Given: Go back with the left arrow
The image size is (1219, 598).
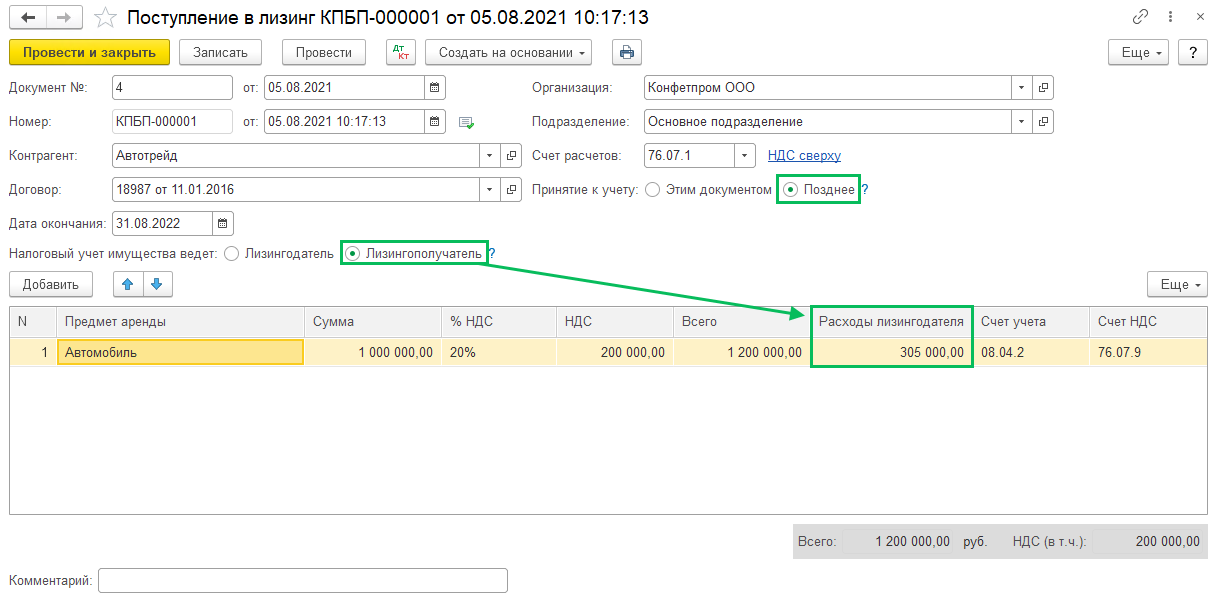Looking at the screenshot, I should [29, 17].
